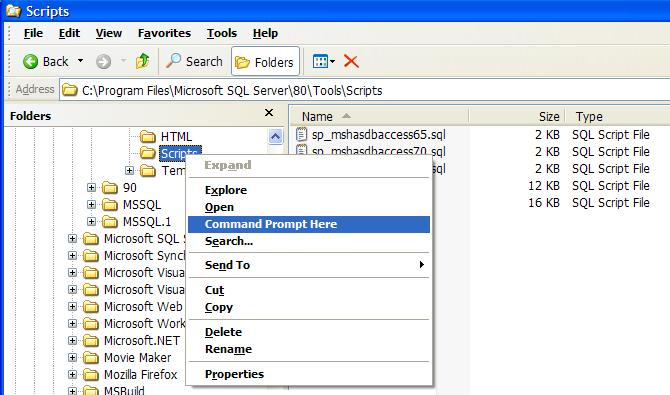The image size is (670, 395).
Task: Expand the Mozilla Firefox folder node
Action: click(x=72, y=374)
